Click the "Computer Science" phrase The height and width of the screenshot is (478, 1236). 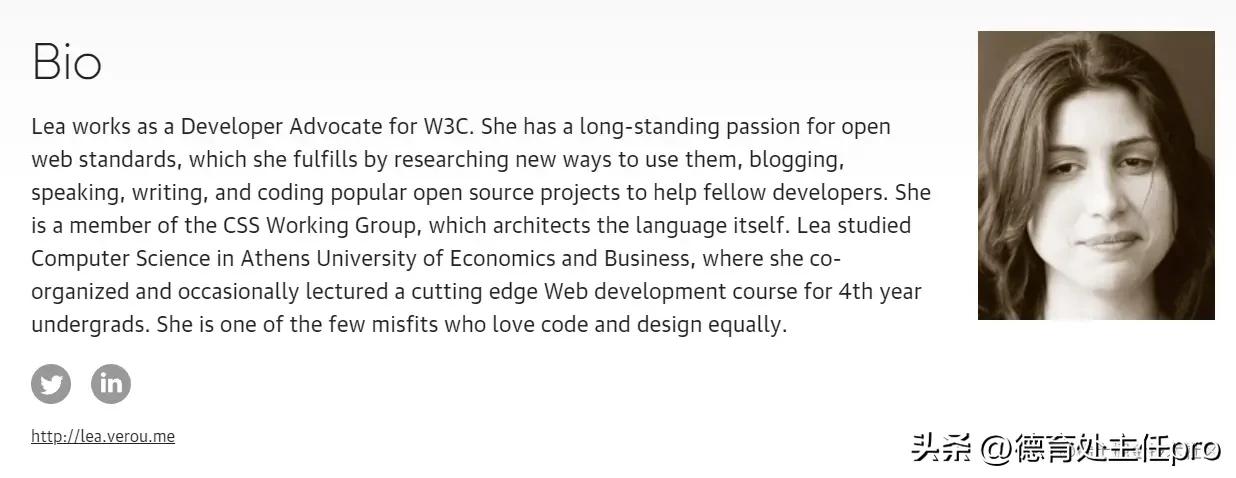[x=120, y=259]
